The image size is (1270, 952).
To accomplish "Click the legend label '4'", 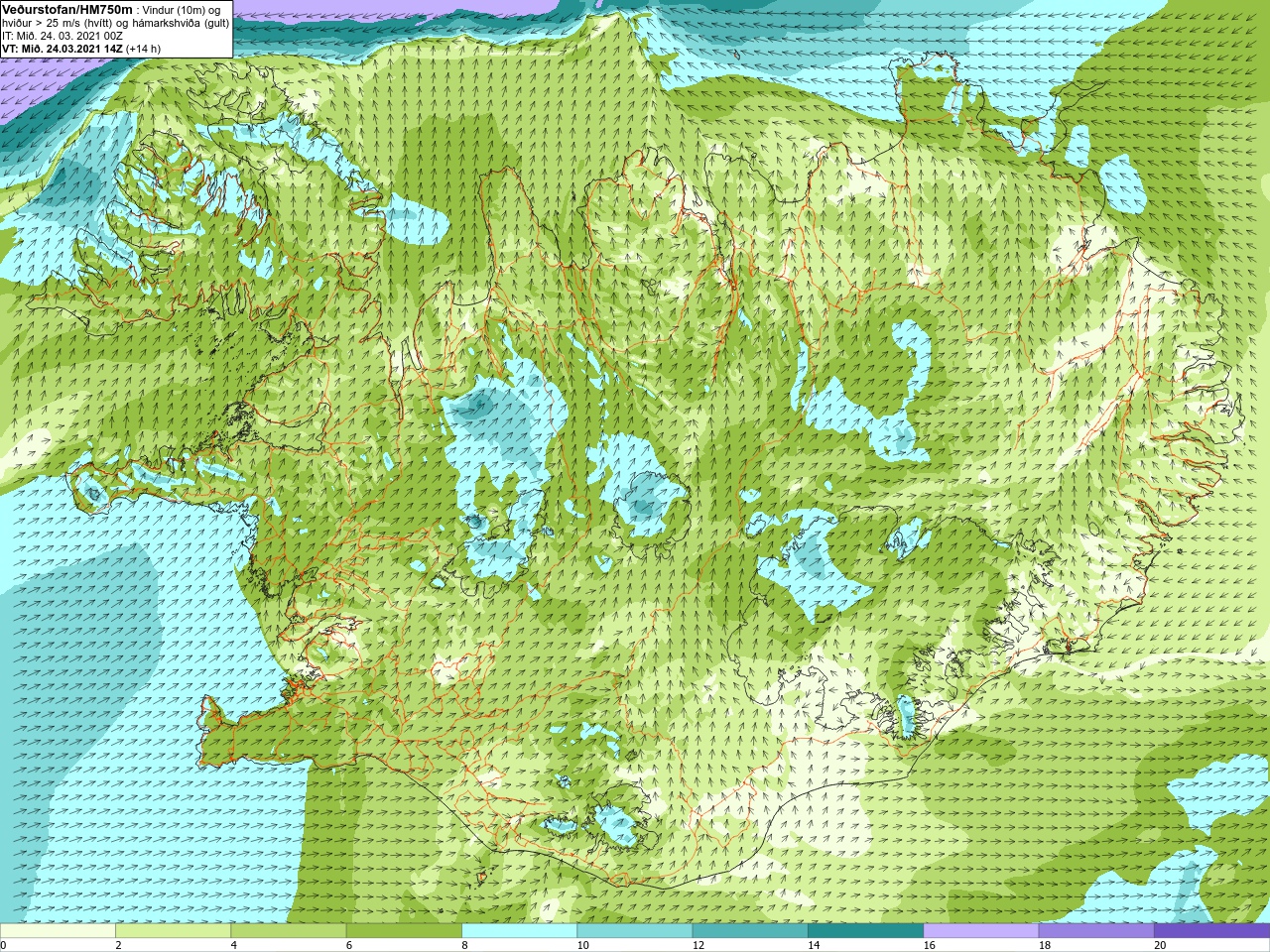I will pyautogui.click(x=234, y=945).
